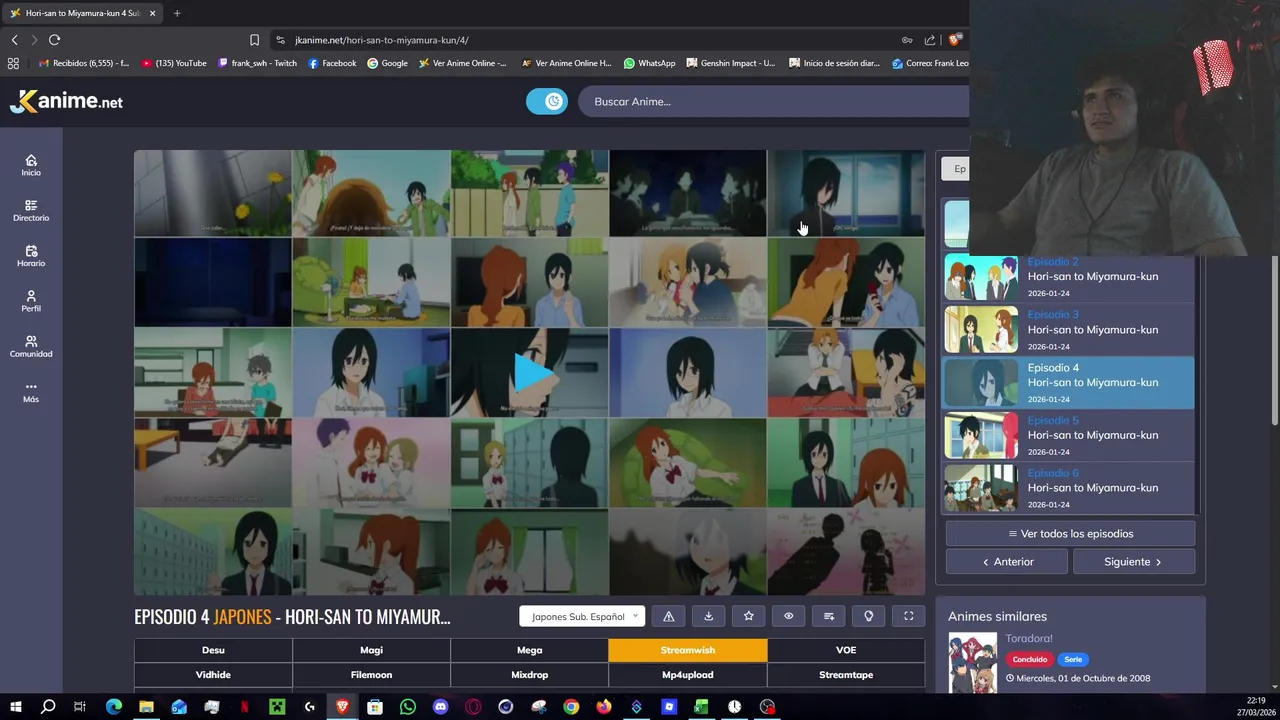The width and height of the screenshot is (1280, 720).
Task: Open Episodio 3 in the episode list
Action: 1069,330
